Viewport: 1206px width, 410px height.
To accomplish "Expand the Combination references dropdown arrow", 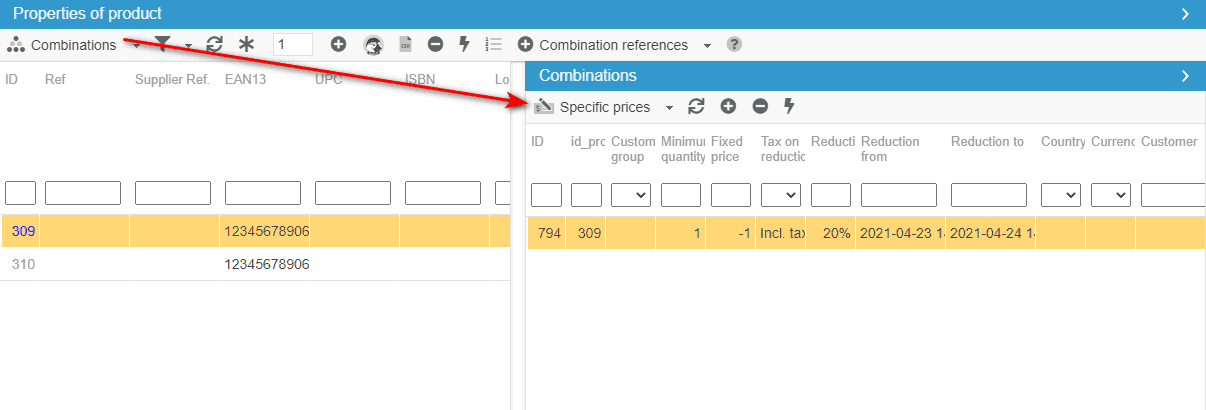I will click(707, 45).
